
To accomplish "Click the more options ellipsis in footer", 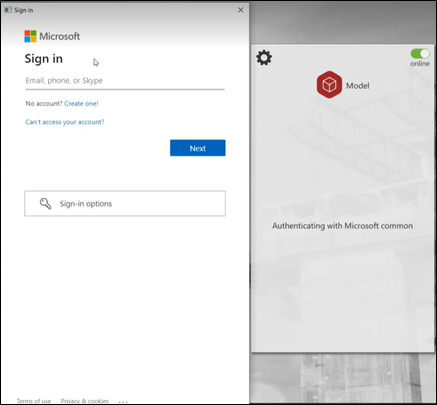I will [x=123, y=401].
